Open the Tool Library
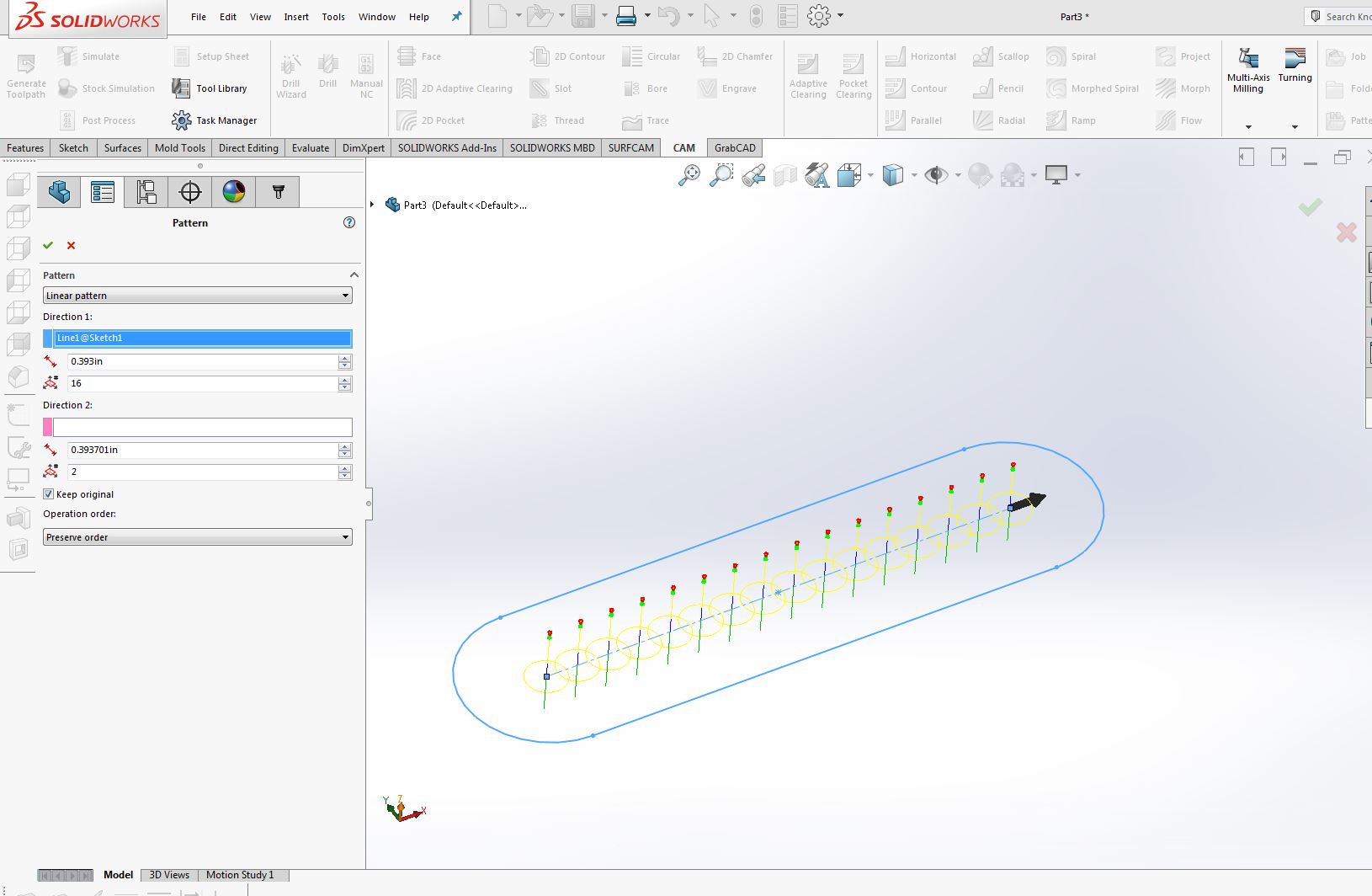Screen dimensions: 1372x896 tap(210, 88)
